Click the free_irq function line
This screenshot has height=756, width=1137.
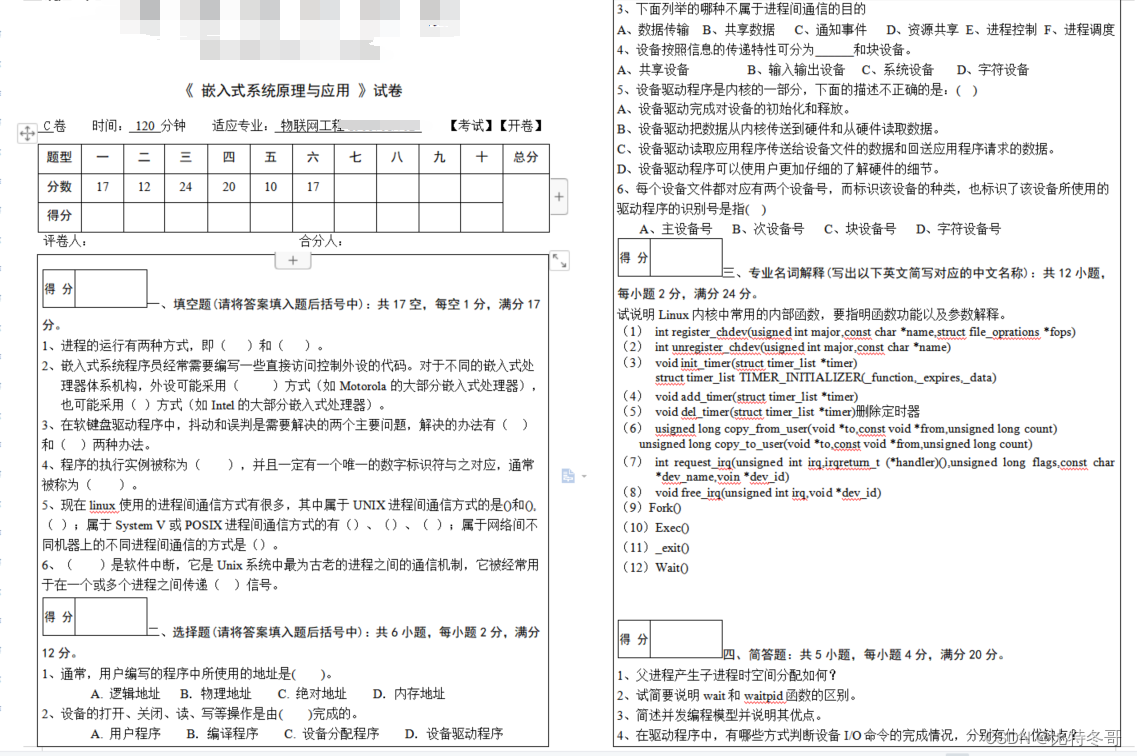click(752, 493)
